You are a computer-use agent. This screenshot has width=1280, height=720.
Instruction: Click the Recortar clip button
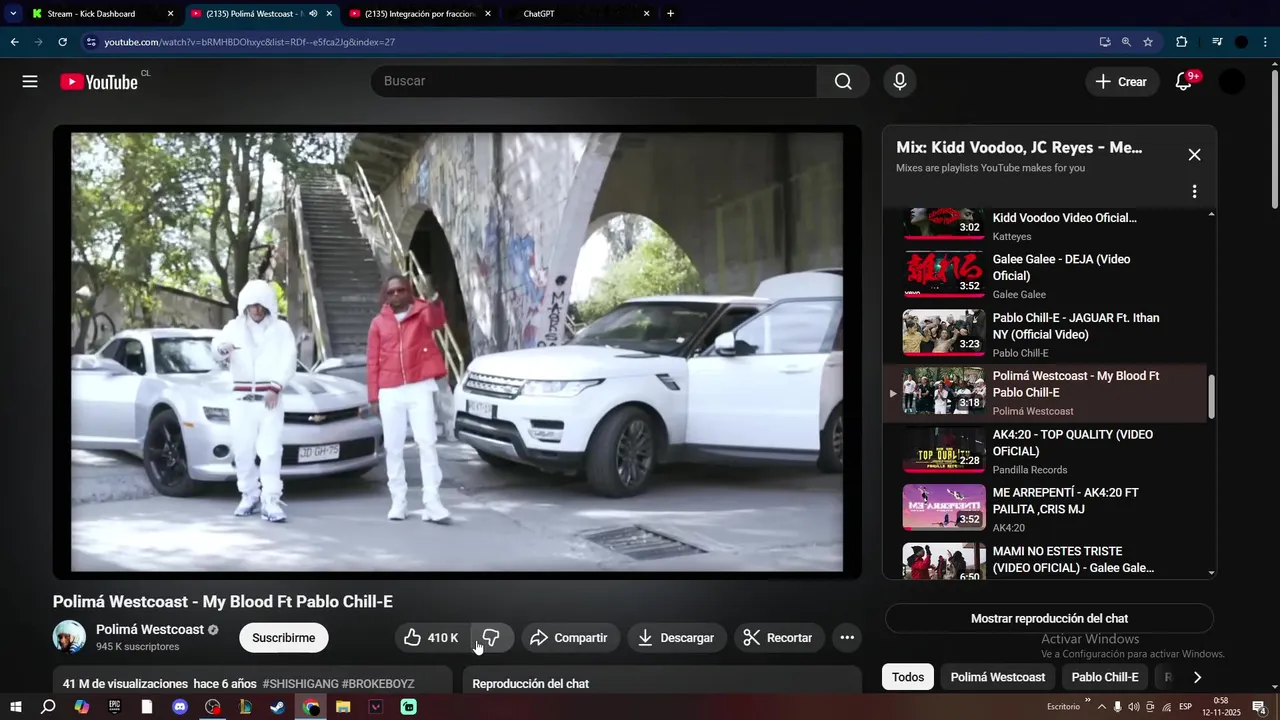778,638
